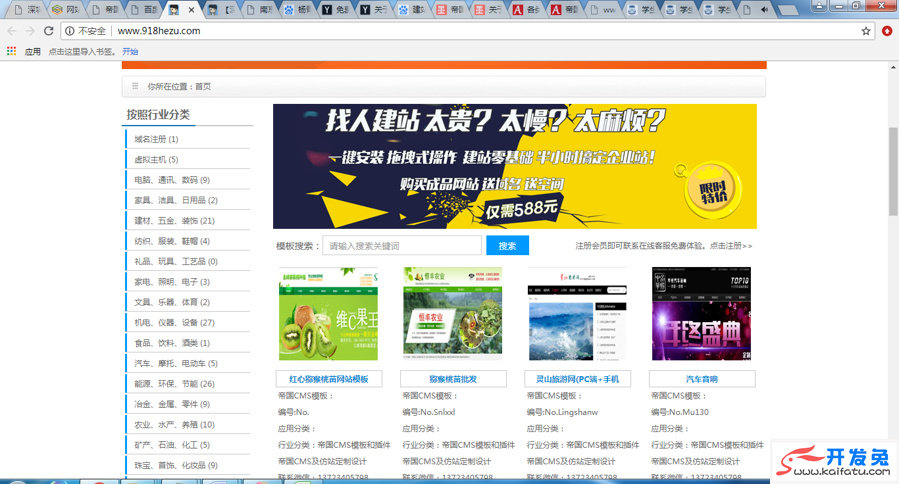This screenshot has height=484, width=899.
Task: Click the template search keyword field
Action: point(402,246)
